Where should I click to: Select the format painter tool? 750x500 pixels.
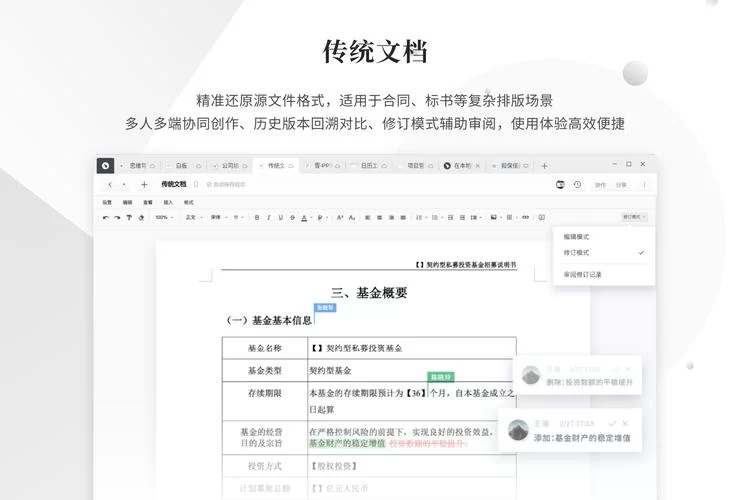[129, 218]
